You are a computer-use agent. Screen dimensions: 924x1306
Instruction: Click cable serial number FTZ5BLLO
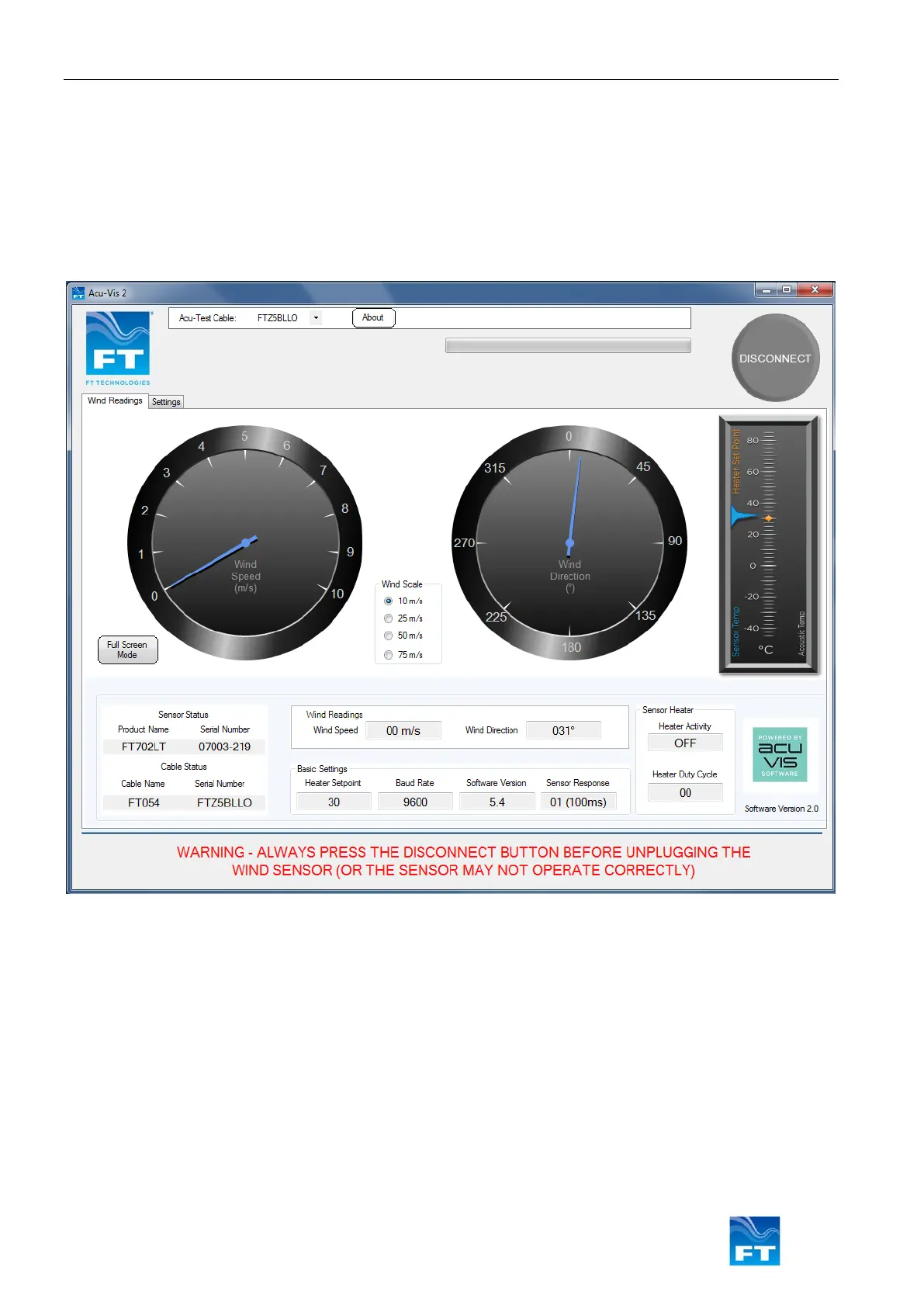(224, 803)
